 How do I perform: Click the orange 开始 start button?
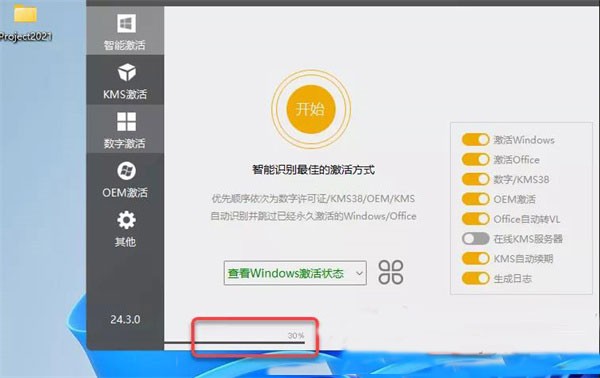coord(311,109)
